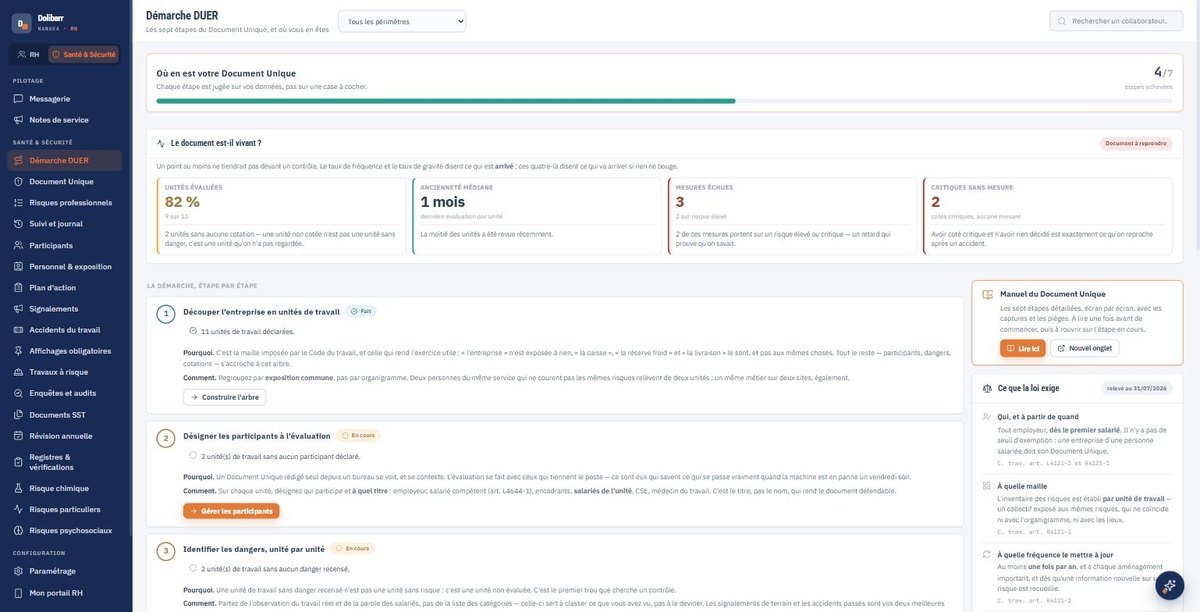Viewport: 1200px width, 612px height.
Task: Click the 82 % unités évaluées value
Action: 182,202
